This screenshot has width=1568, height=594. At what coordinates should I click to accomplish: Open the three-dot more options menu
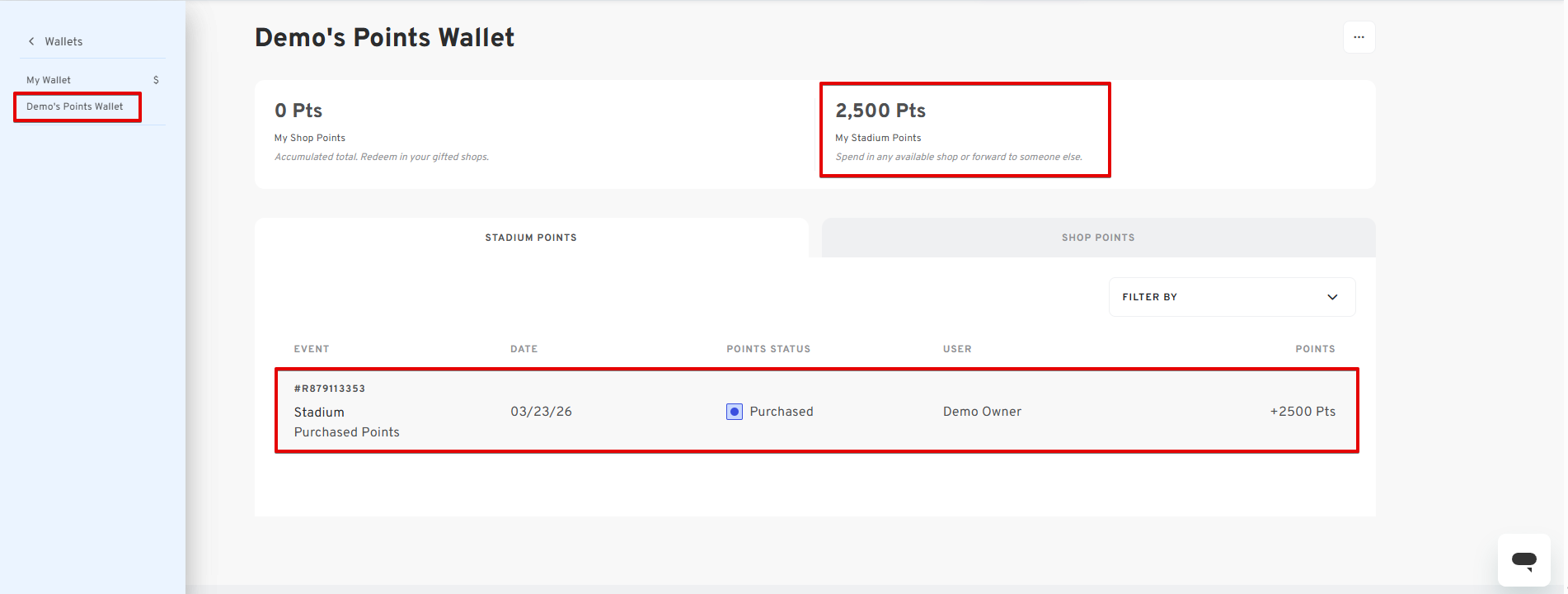pos(1359,37)
